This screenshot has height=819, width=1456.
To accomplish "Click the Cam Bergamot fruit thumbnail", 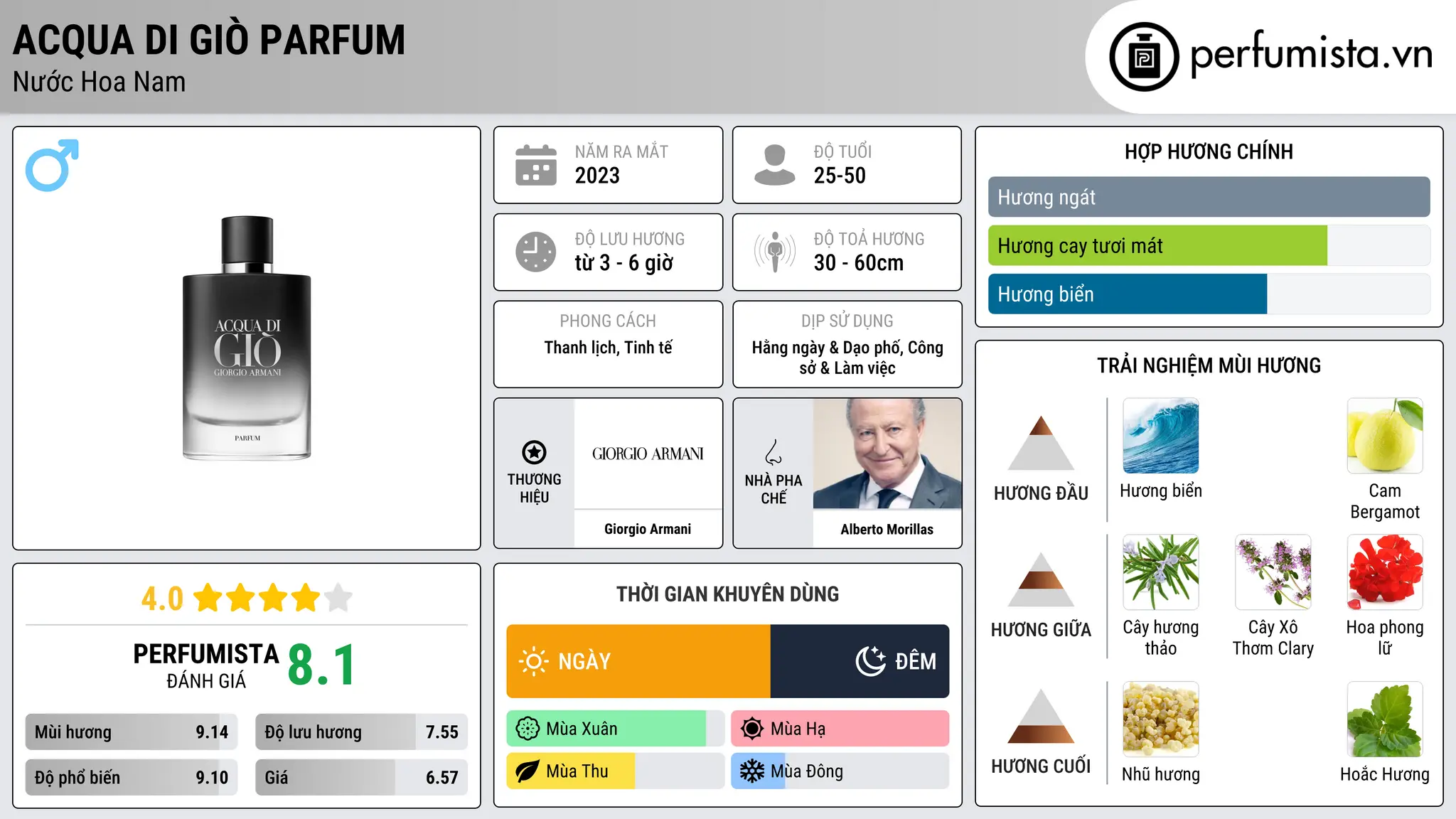I will point(1385,436).
